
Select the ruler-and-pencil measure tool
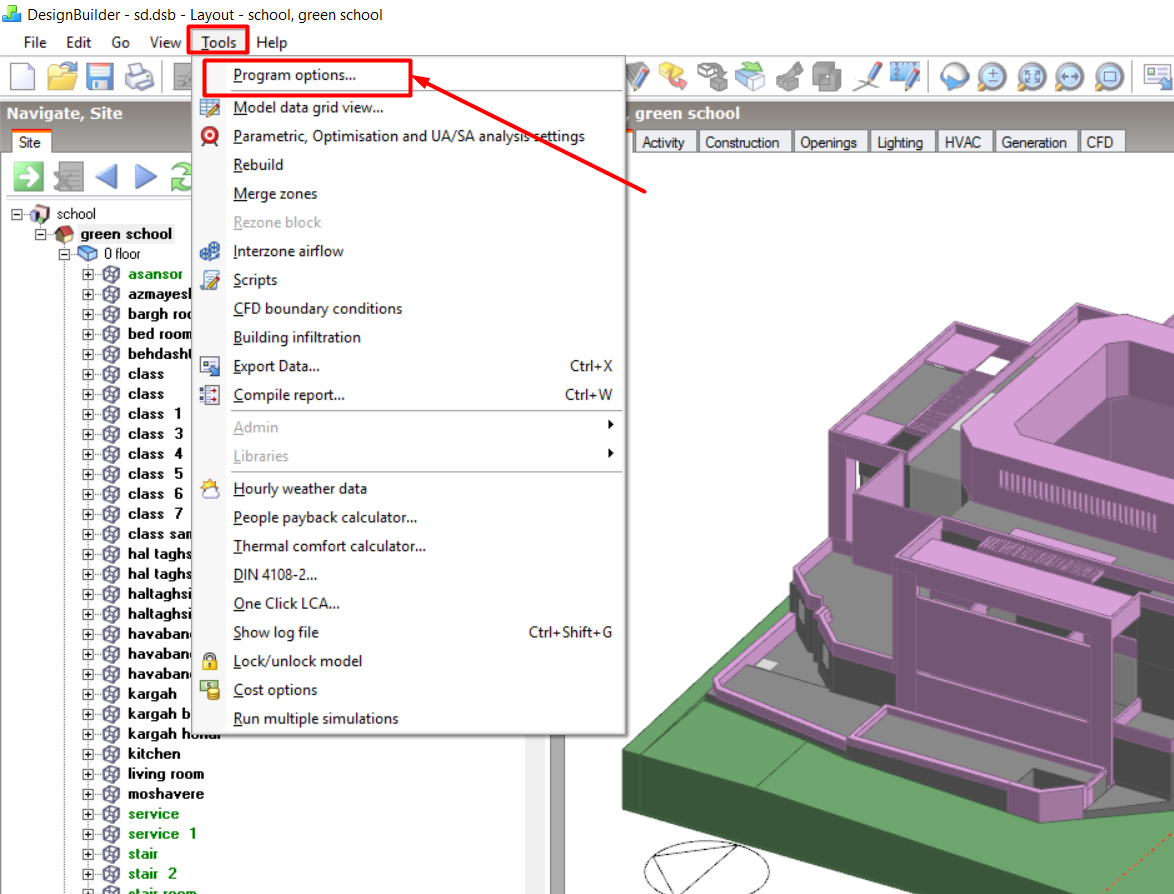click(905, 76)
